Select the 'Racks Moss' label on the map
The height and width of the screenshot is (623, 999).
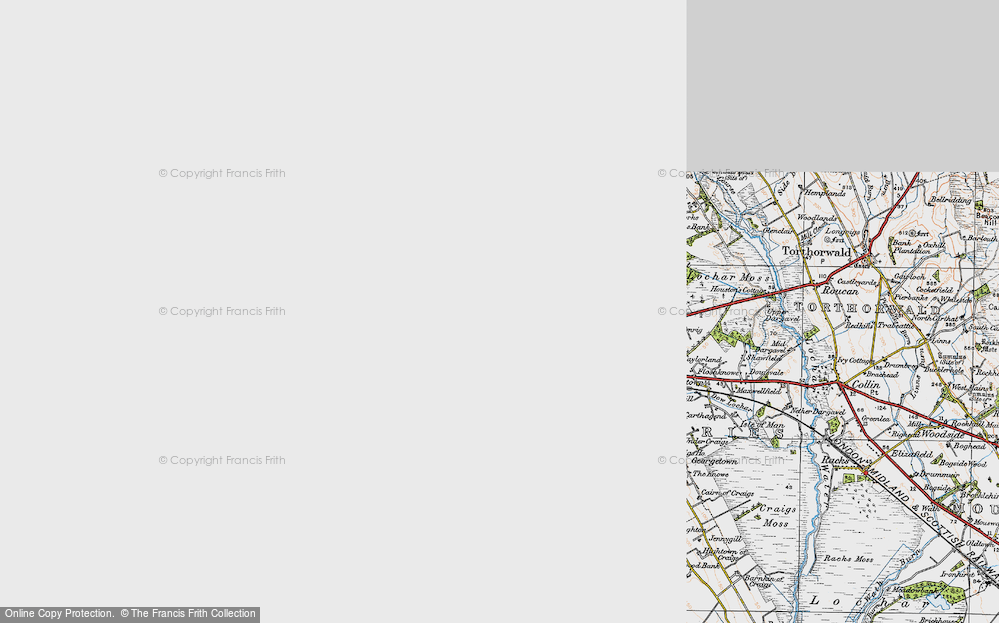pyautogui.click(x=848, y=559)
